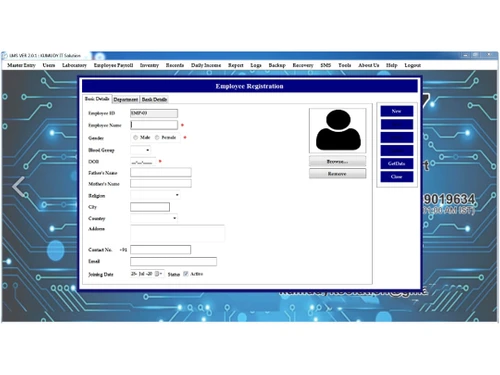Open the Tools menu

(x=345, y=65)
